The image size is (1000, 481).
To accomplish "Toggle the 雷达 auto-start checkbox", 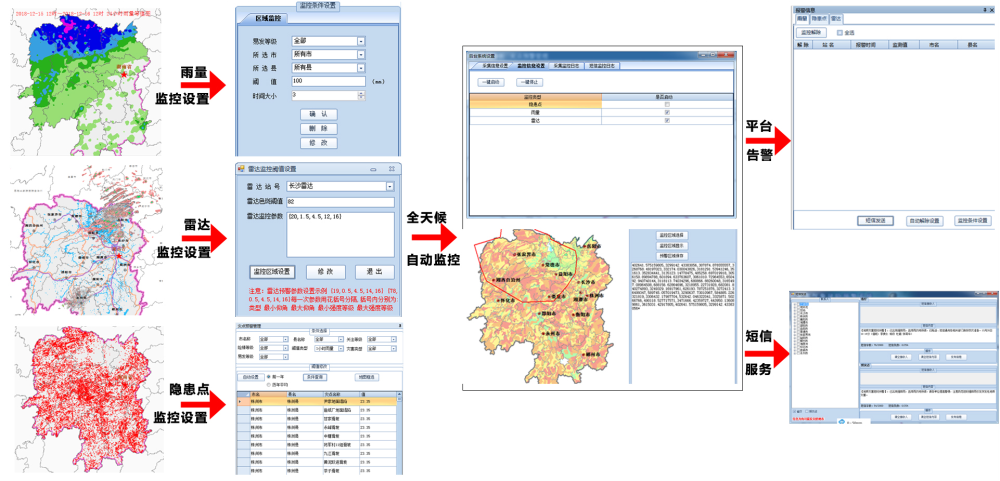I will [x=666, y=120].
